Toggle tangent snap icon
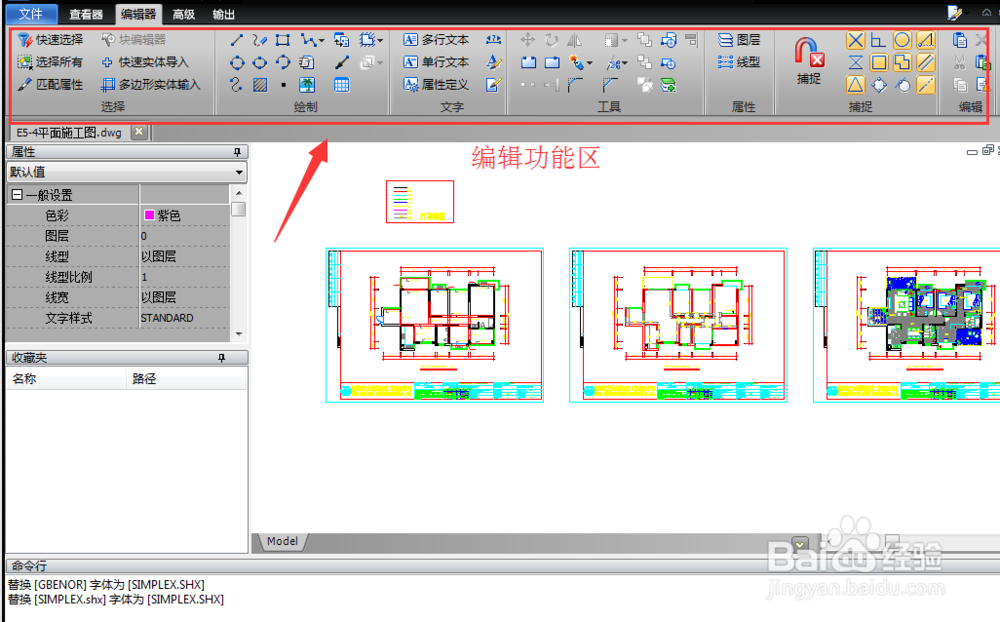Viewport: 1000px width, 622px height. click(902, 85)
